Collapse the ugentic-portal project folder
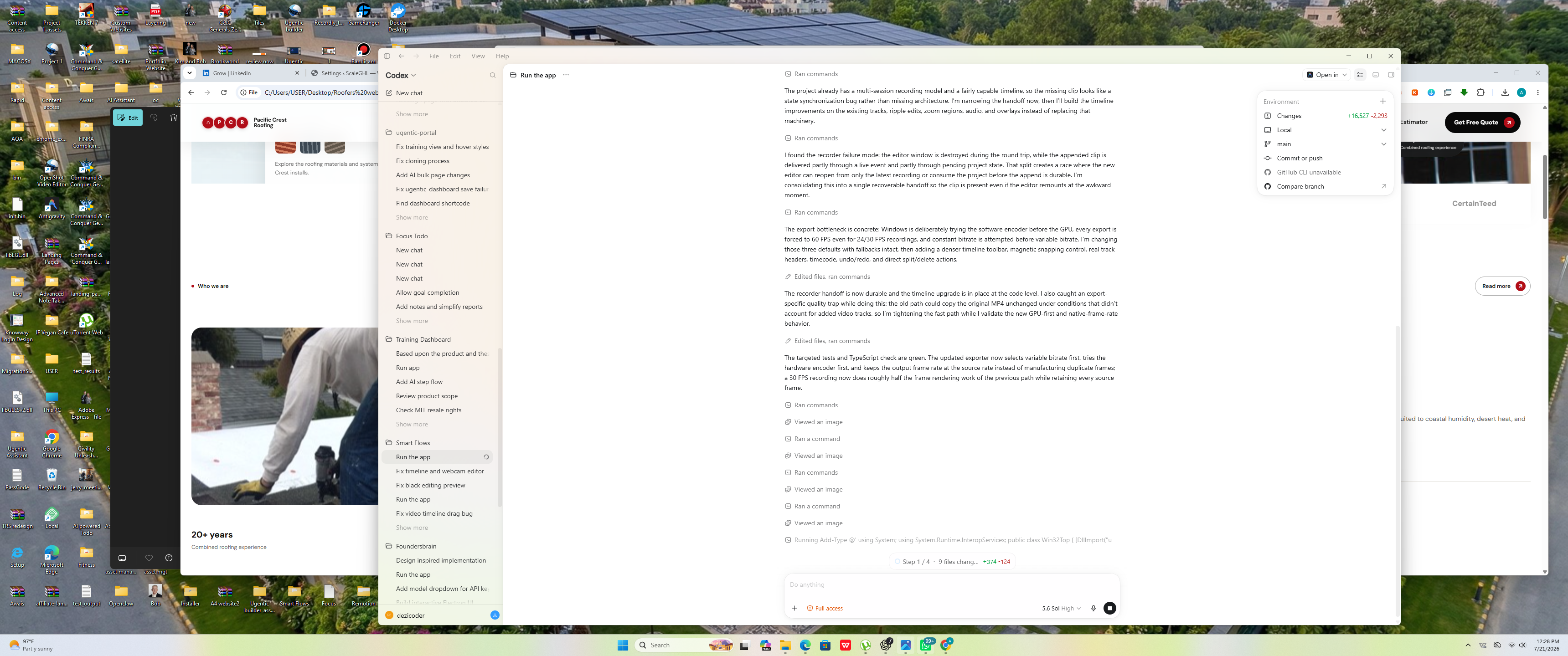This screenshot has width=1568, height=656. [416, 133]
